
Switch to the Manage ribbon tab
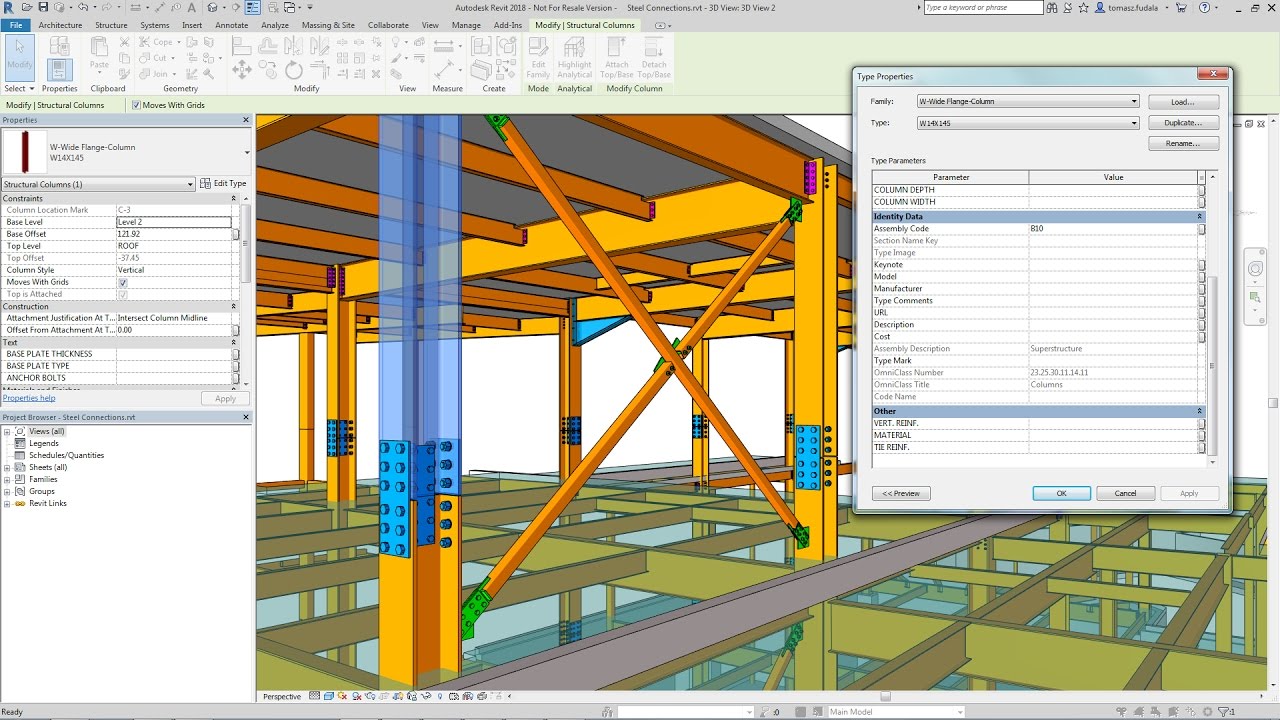(466, 25)
